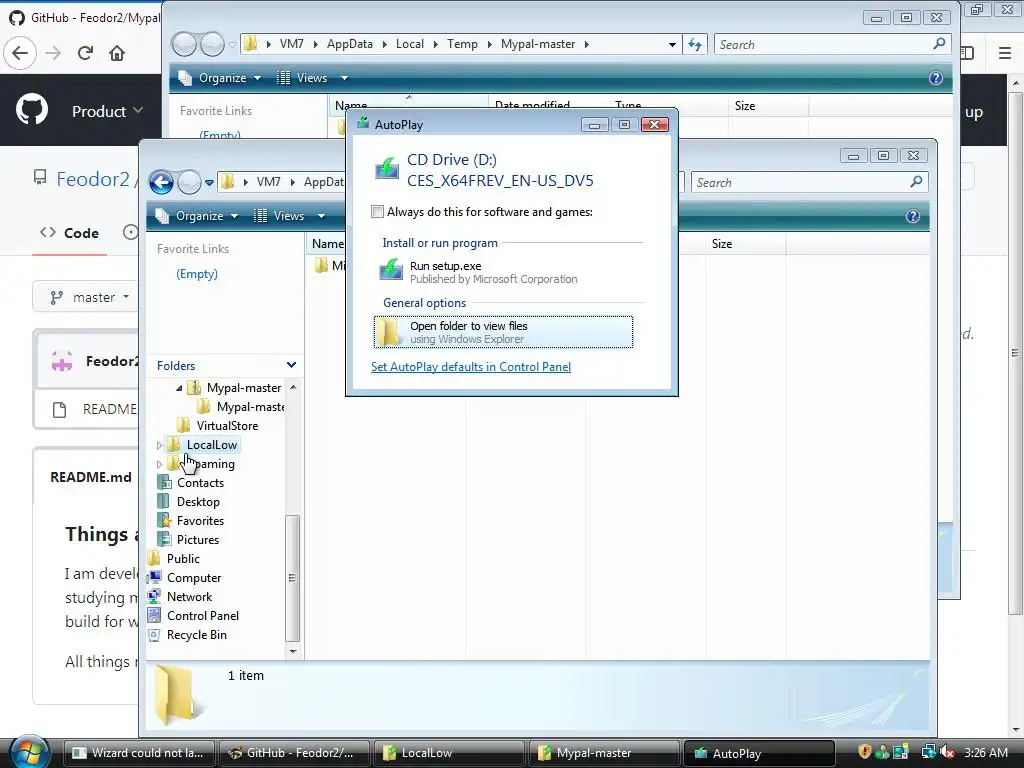Collapse Mypal-master tree node

point(179,388)
